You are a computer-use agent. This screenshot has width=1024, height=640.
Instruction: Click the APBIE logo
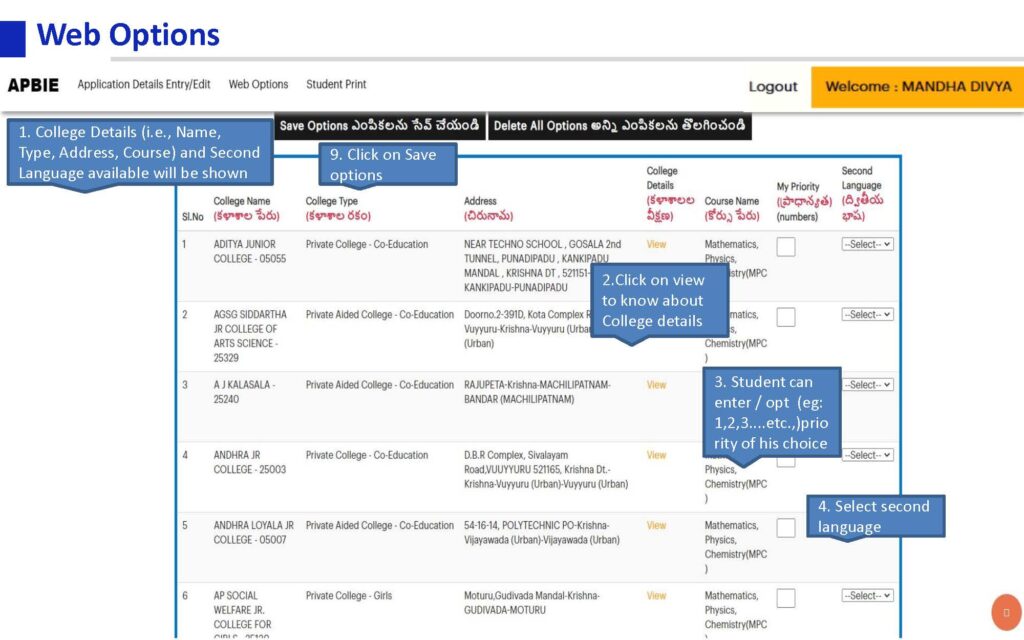(x=33, y=85)
